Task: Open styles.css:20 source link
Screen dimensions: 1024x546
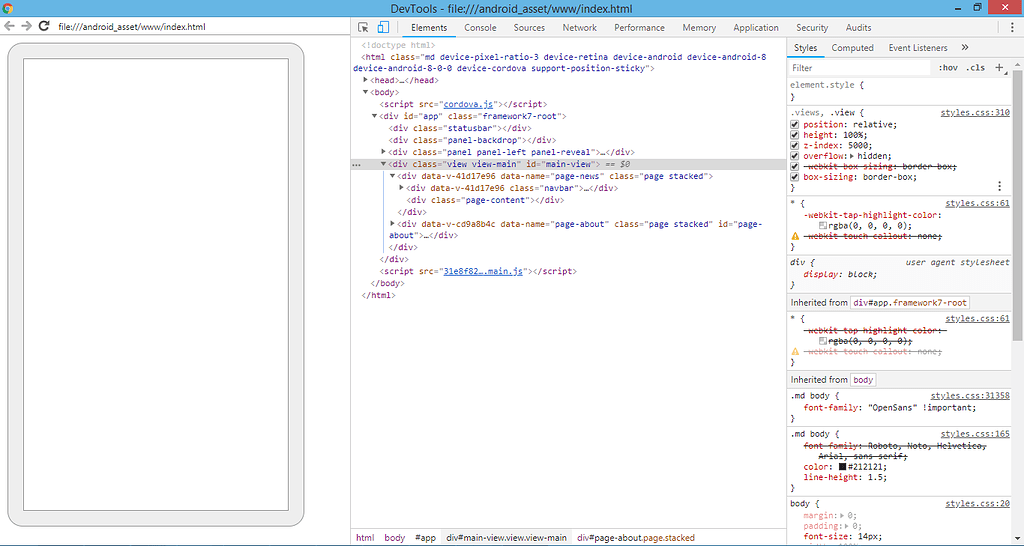Action: [x=978, y=504]
